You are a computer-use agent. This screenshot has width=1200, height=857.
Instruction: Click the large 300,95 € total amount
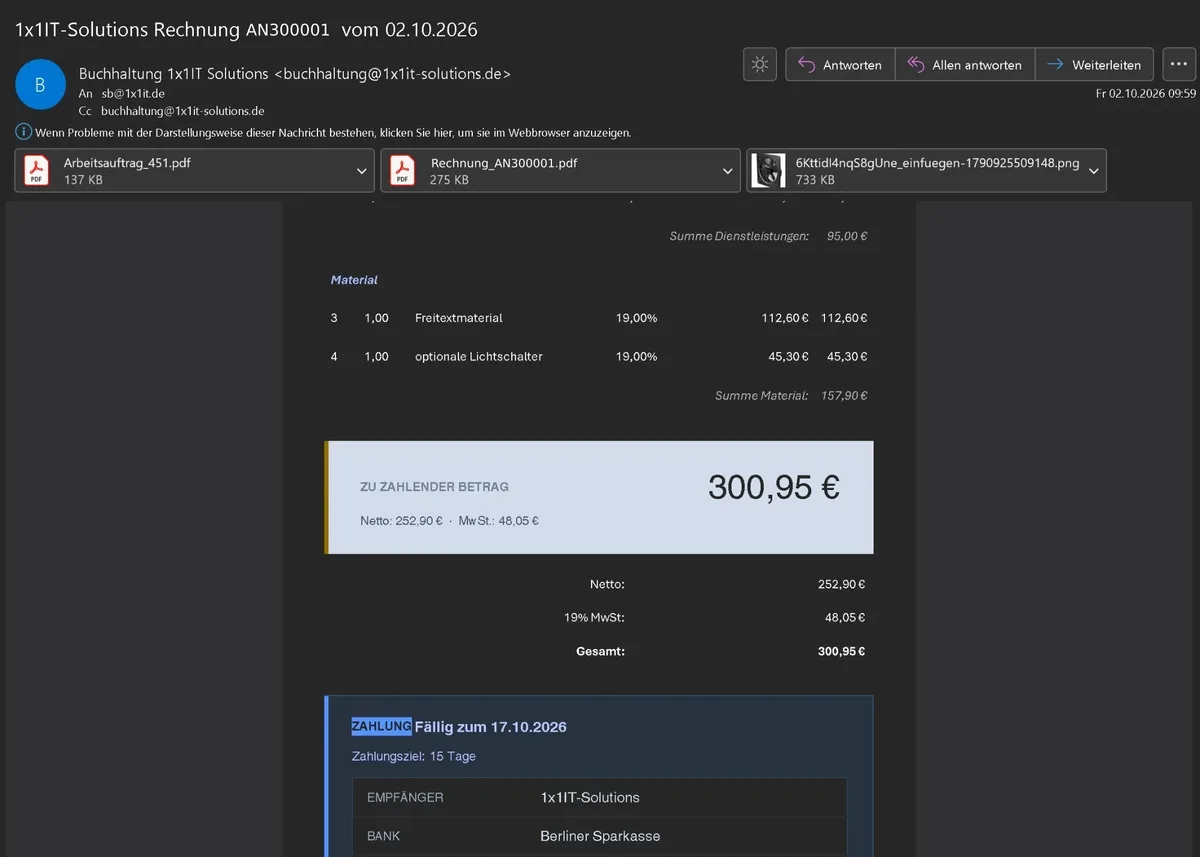(774, 487)
